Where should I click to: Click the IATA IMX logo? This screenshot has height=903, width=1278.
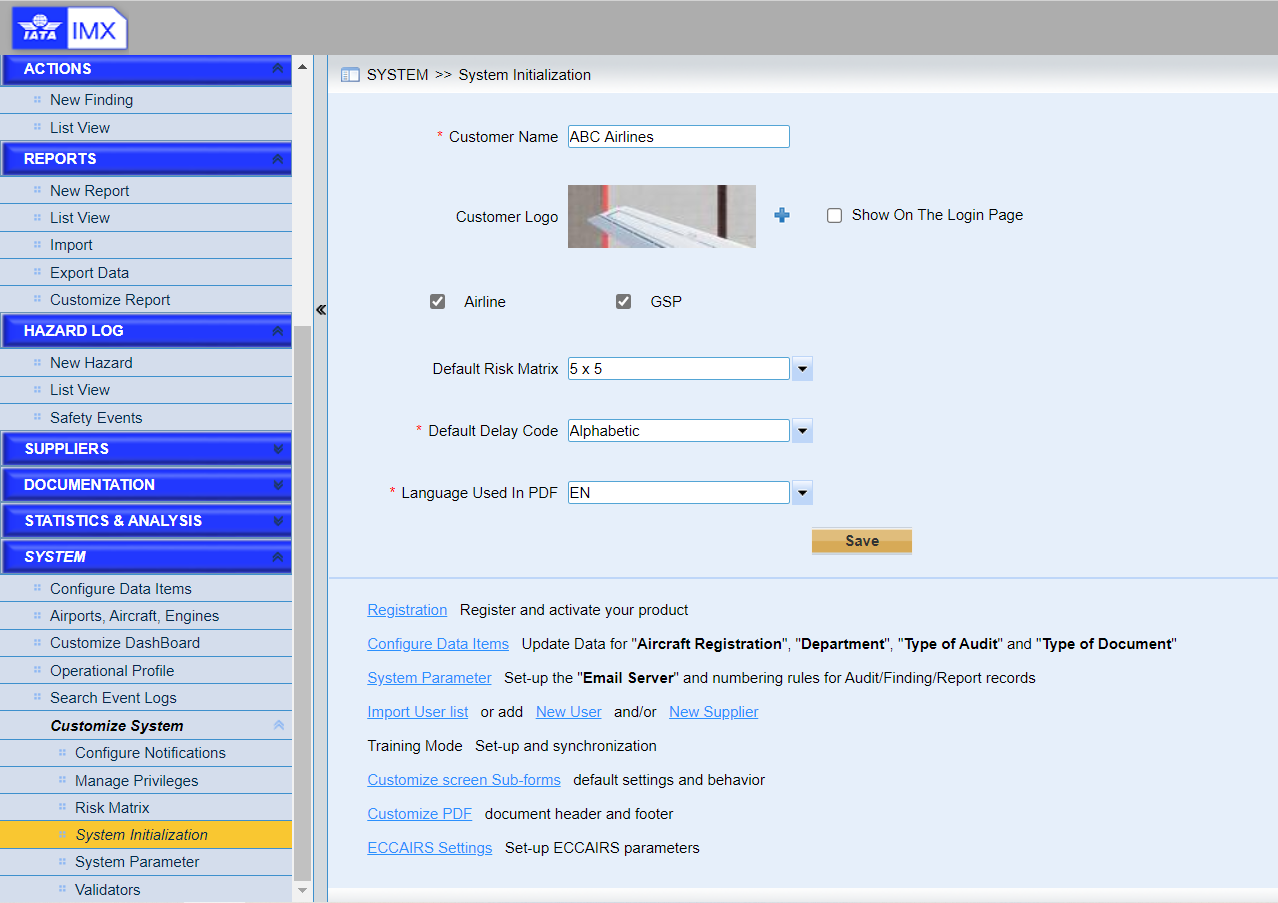point(69,29)
